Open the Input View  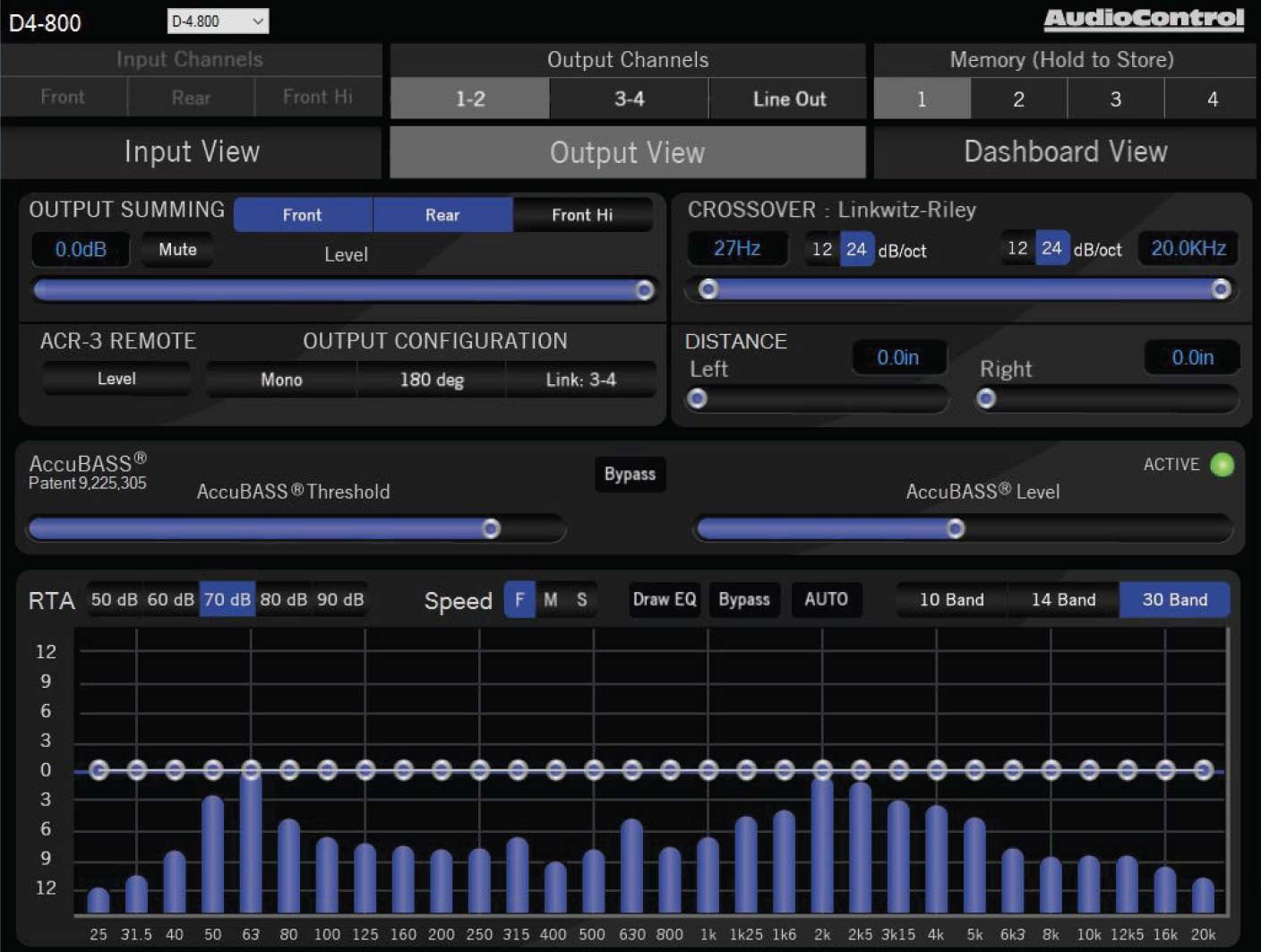192,151
